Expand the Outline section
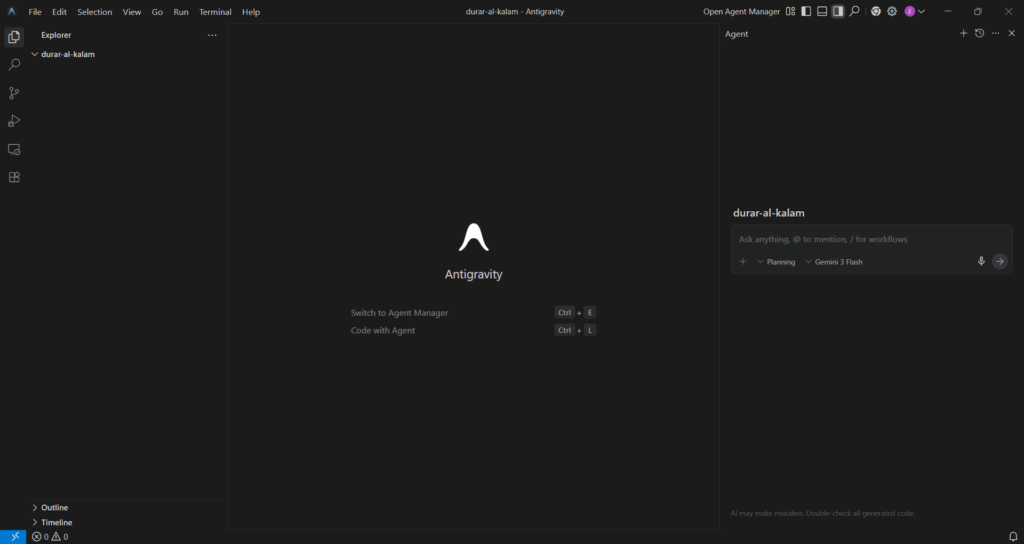Viewport: 1024px width, 544px height. [x=54, y=507]
